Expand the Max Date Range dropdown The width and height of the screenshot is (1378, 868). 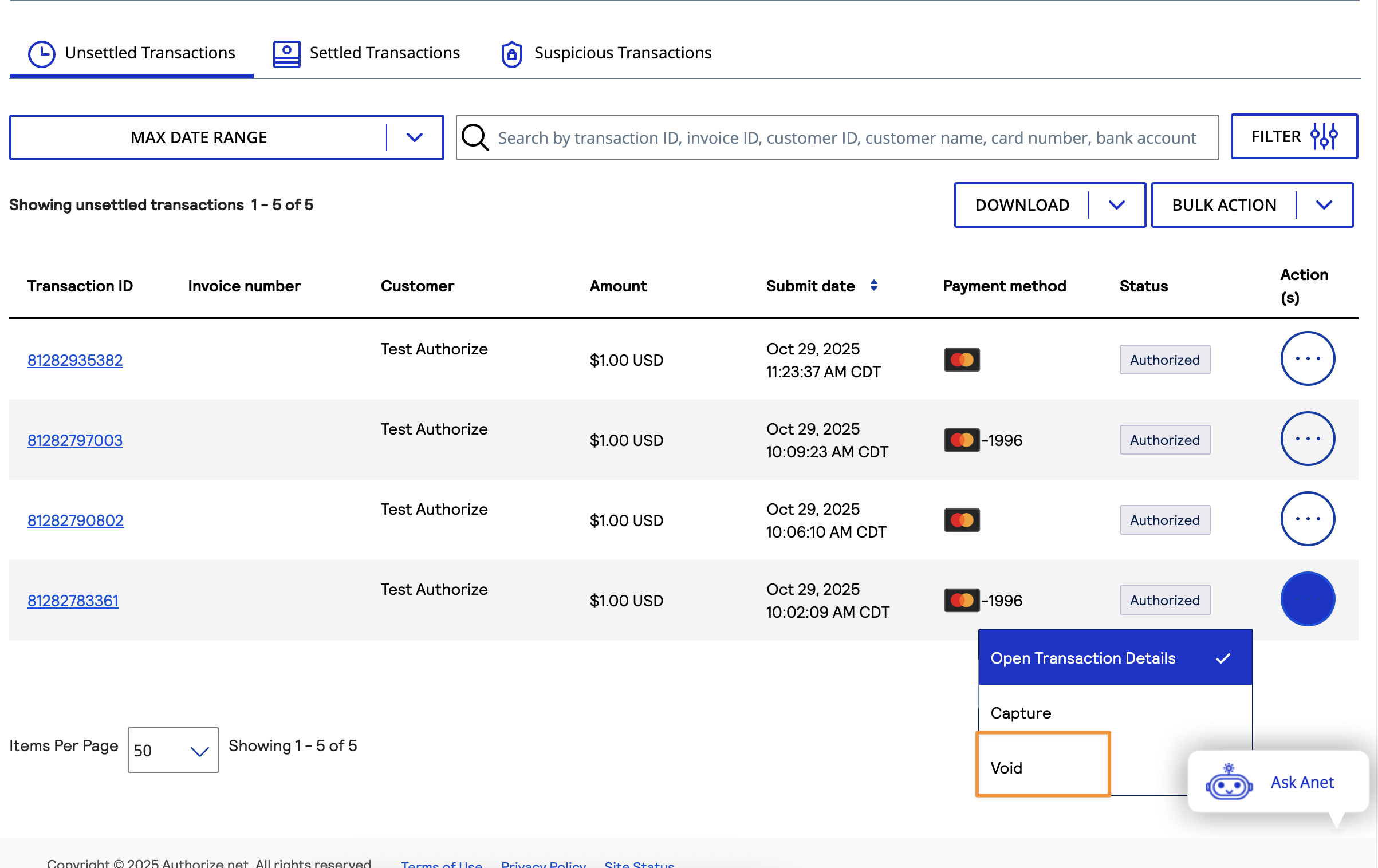point(414,137)
